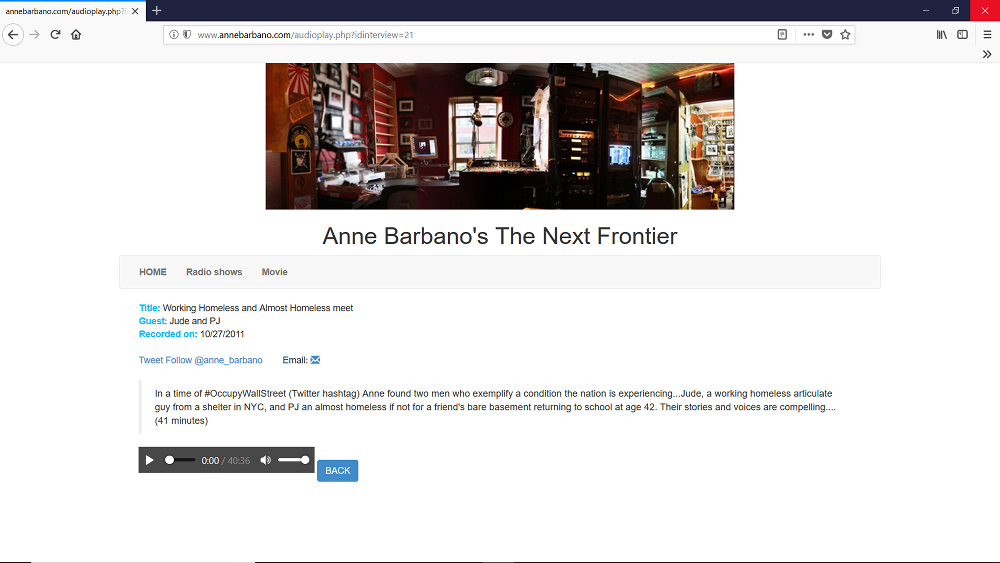The image size is (1000, 563).
Task: Open the Firefox hamburger menu
Action: click(x=986, y=34)
